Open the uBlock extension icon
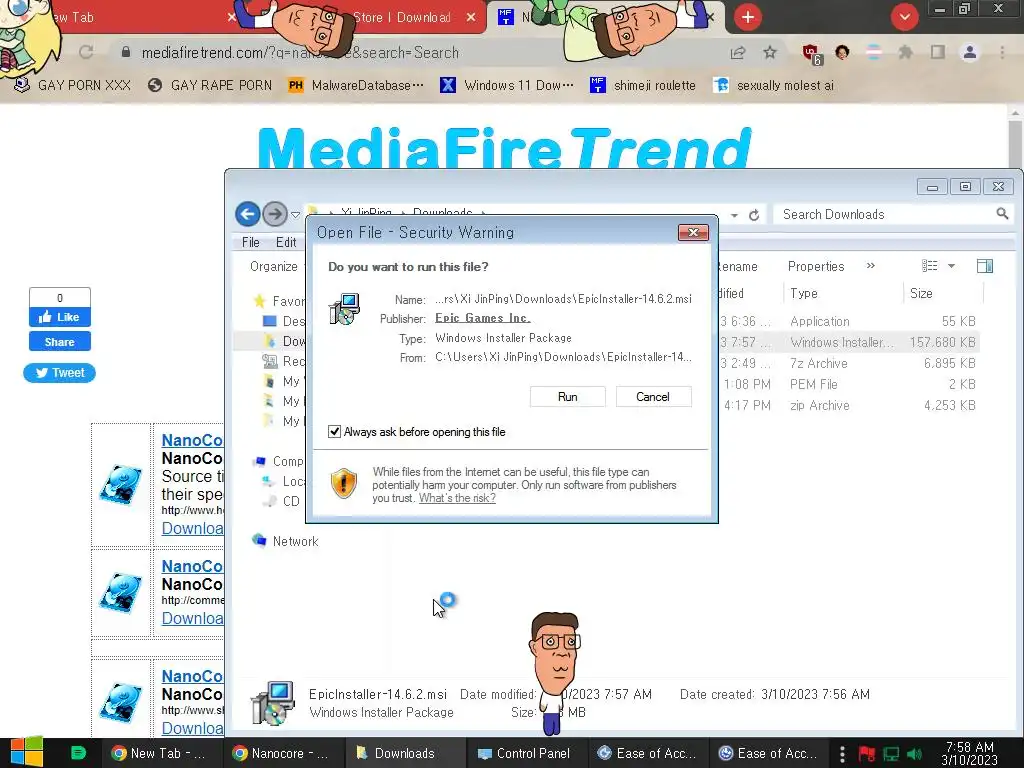Viewport: 1024px width, 768px height. (811, 54)
